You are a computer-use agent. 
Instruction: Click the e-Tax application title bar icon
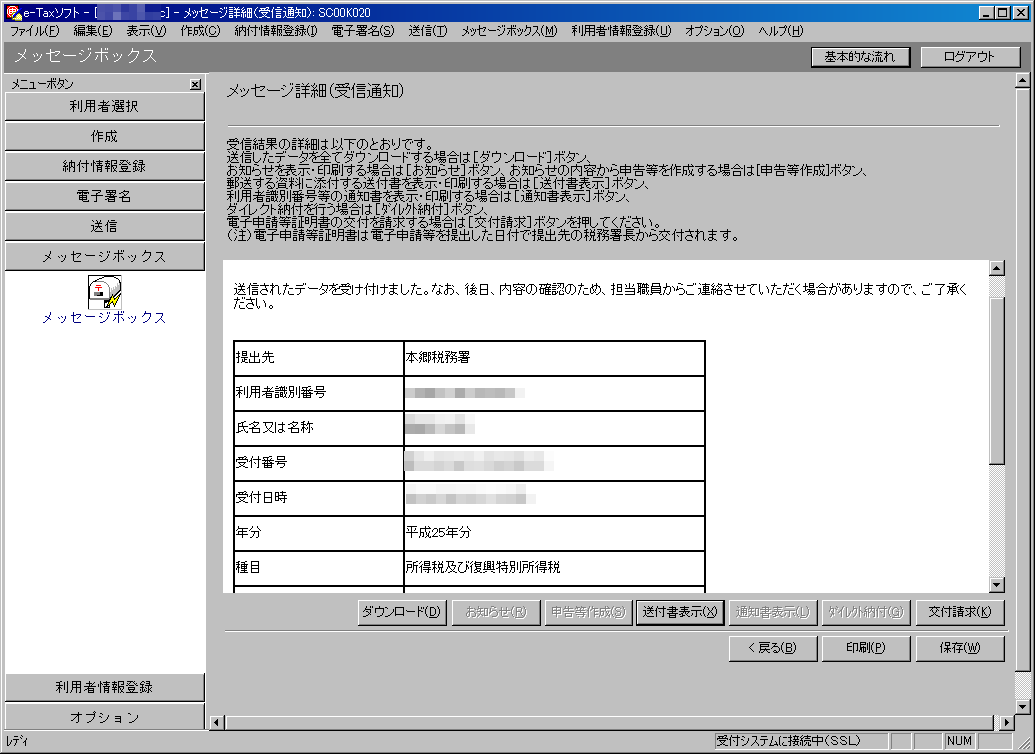(12, 12)
